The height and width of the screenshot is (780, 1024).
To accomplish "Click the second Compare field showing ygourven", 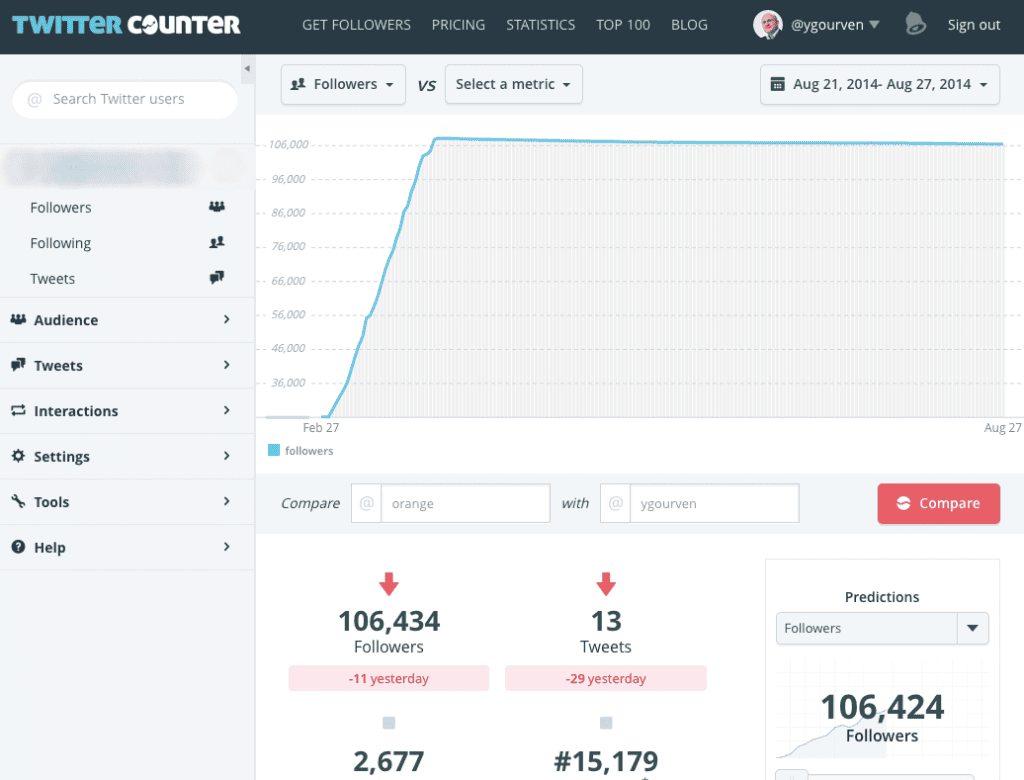I will [x=714, y=503].
